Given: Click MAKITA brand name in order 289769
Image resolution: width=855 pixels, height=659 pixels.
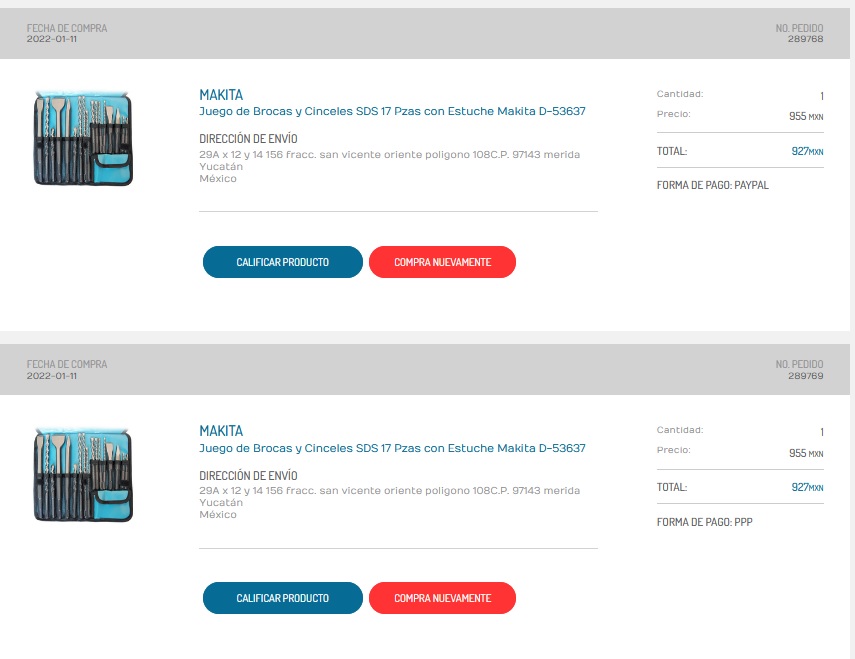Looking at the screenshot, I should 221,431.
